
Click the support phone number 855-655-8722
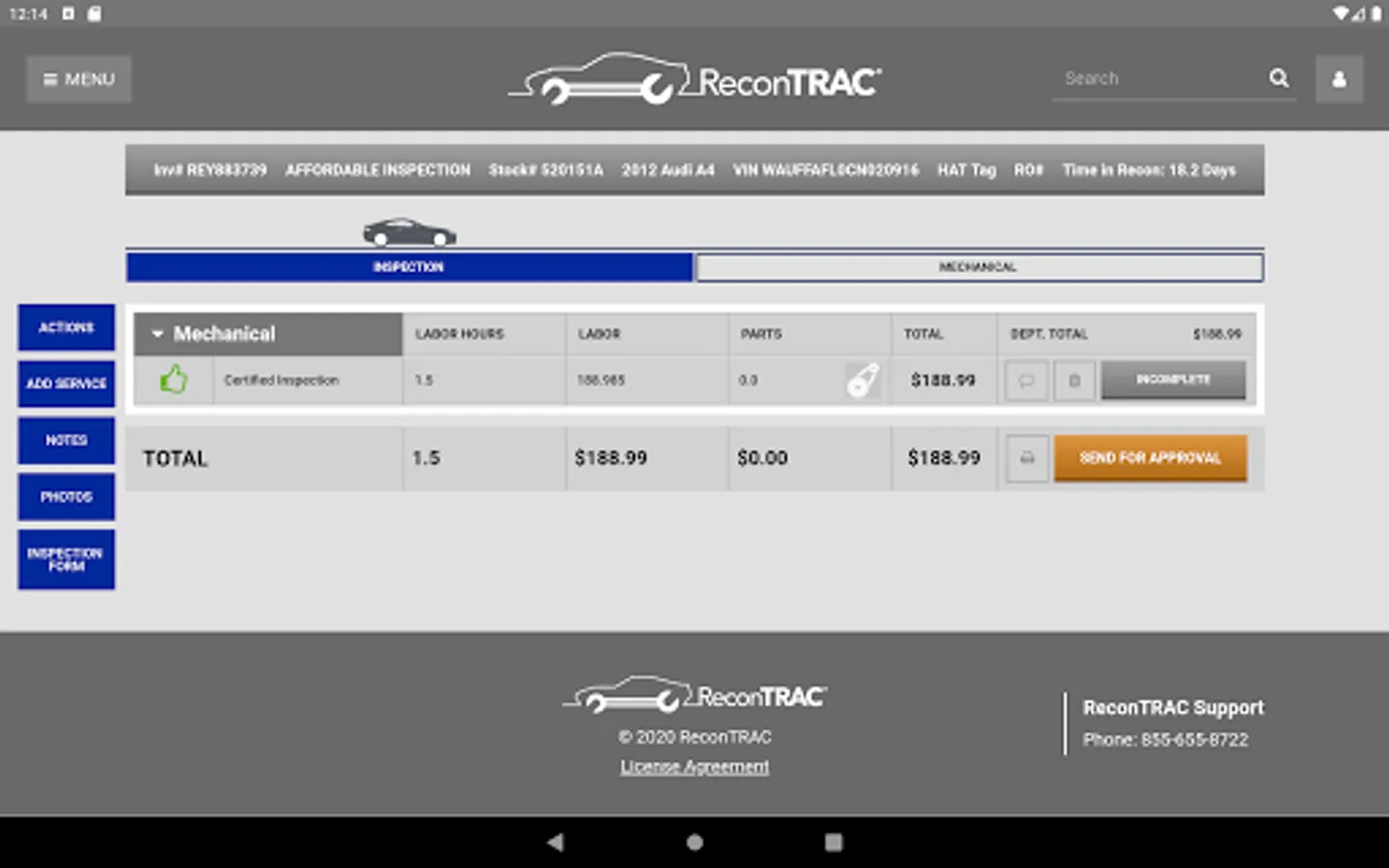pyautogui.click(x=1194, y=740)
